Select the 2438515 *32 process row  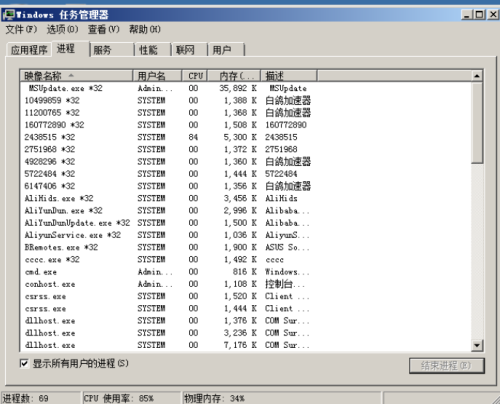click(x=245, y=137)
